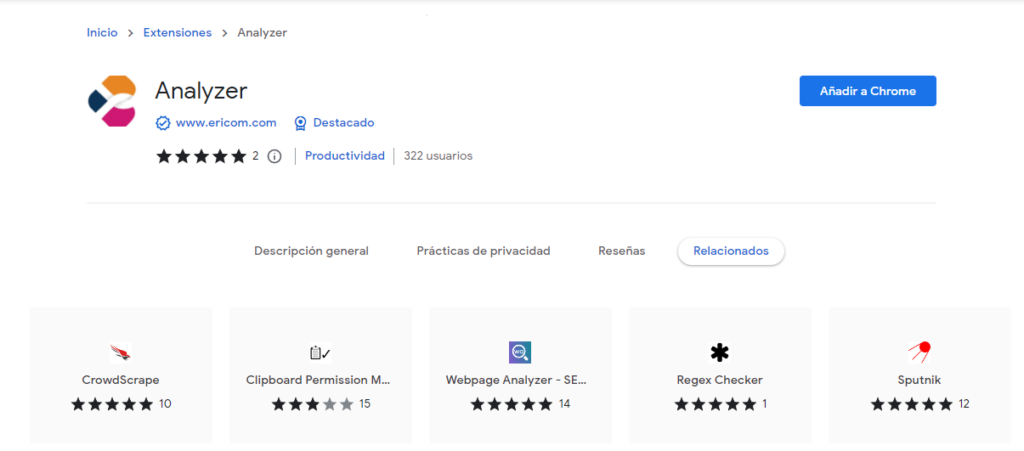This screenshot has width=1024, height=451.
Task: Click the Analyzer extension heading
Action: [201, 91]
